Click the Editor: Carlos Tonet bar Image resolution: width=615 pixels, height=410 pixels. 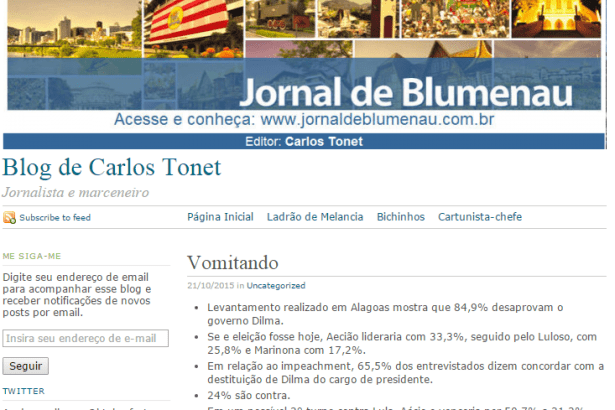[x=304, y=141]
